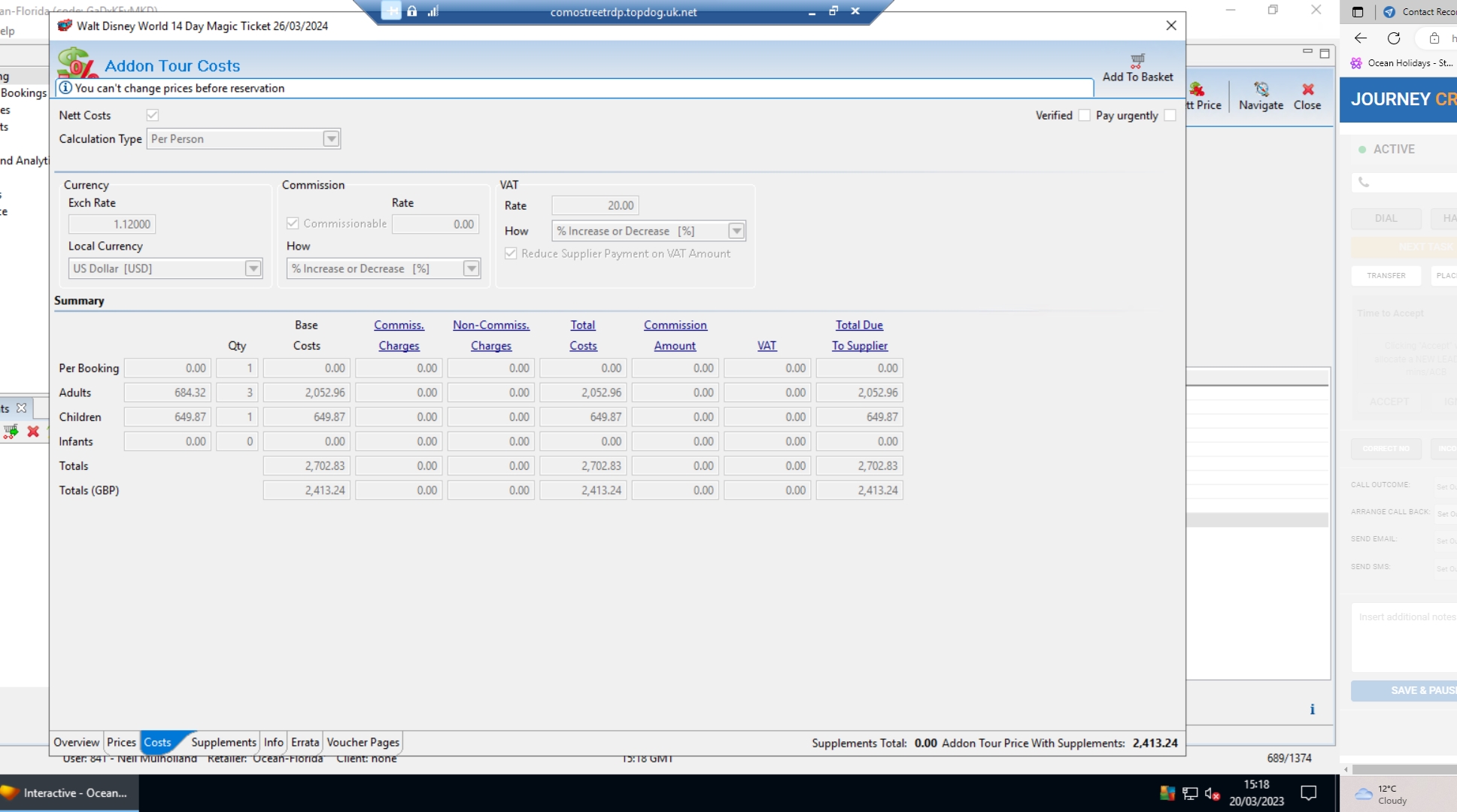
Task: Switch to the Supplements tab
Action: [x=223, y=742]
